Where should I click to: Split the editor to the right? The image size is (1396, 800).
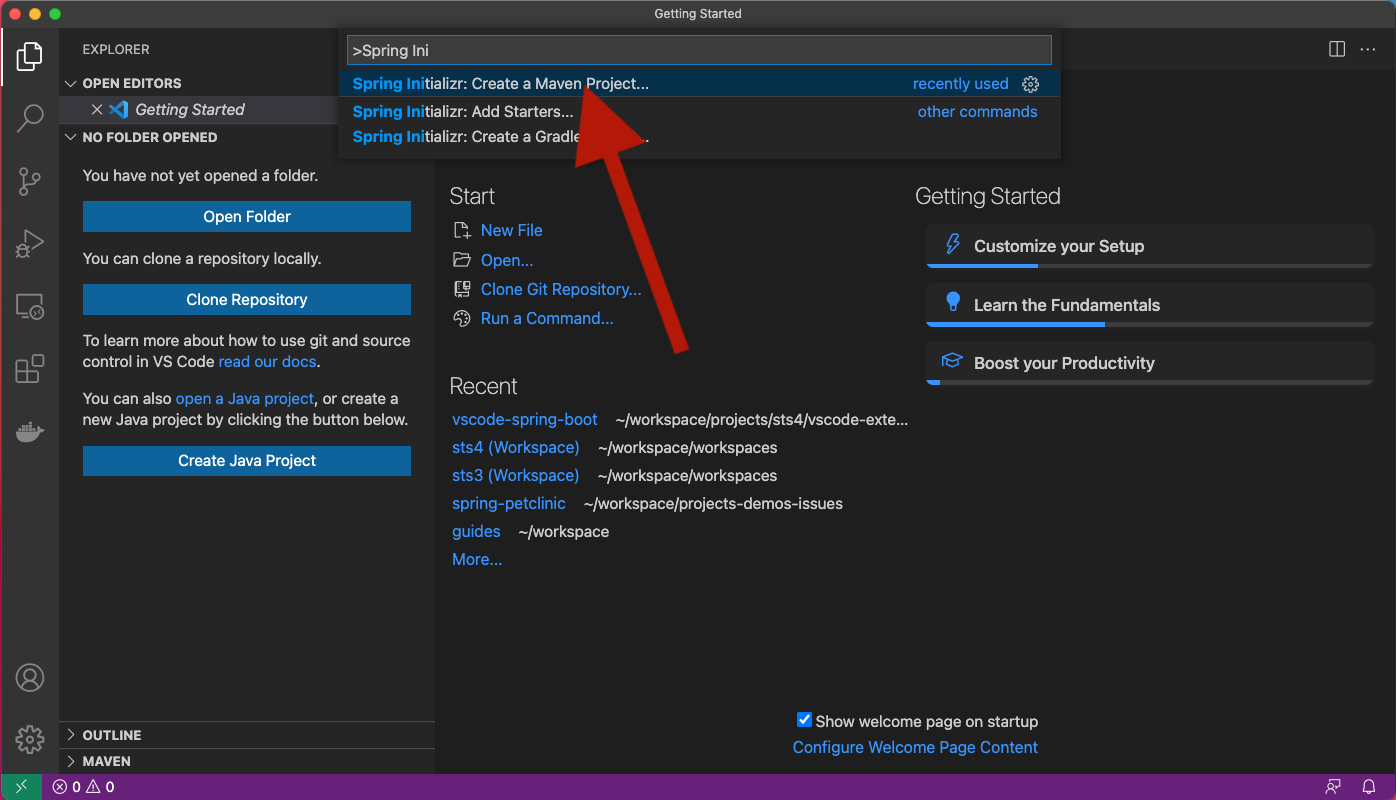[x=1337, y=49]
